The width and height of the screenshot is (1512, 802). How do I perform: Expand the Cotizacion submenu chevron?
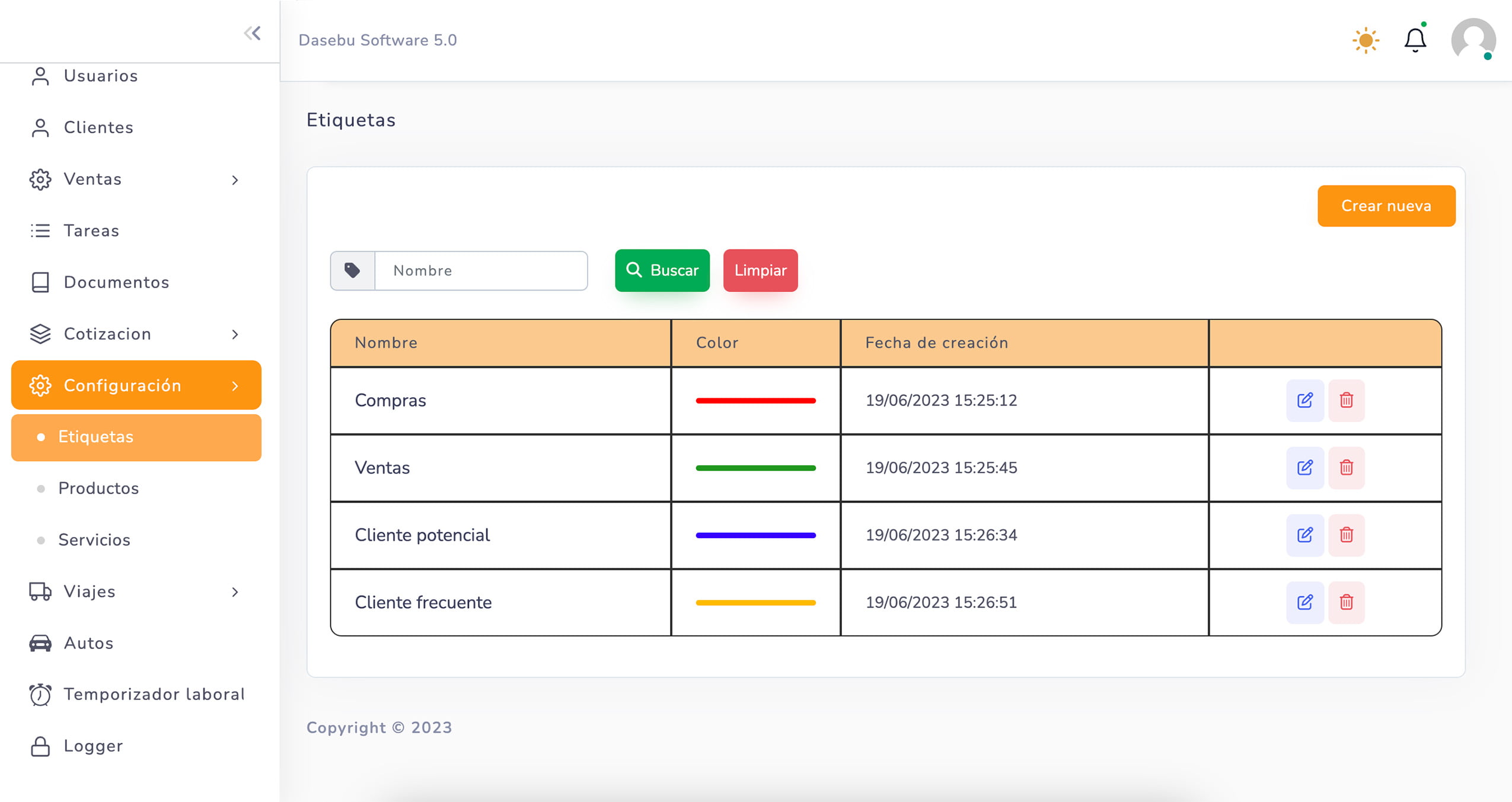pyautogui.click(x=235, y=334)
